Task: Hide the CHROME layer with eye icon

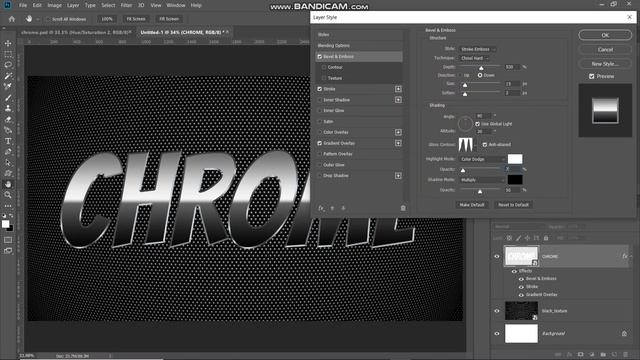Action: [497, 257]
